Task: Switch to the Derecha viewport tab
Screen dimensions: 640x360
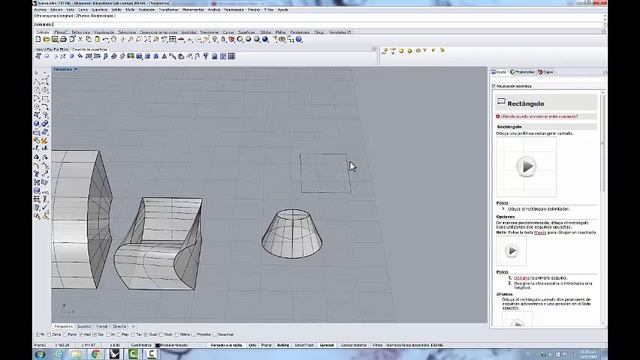Action: pos(120,327)
